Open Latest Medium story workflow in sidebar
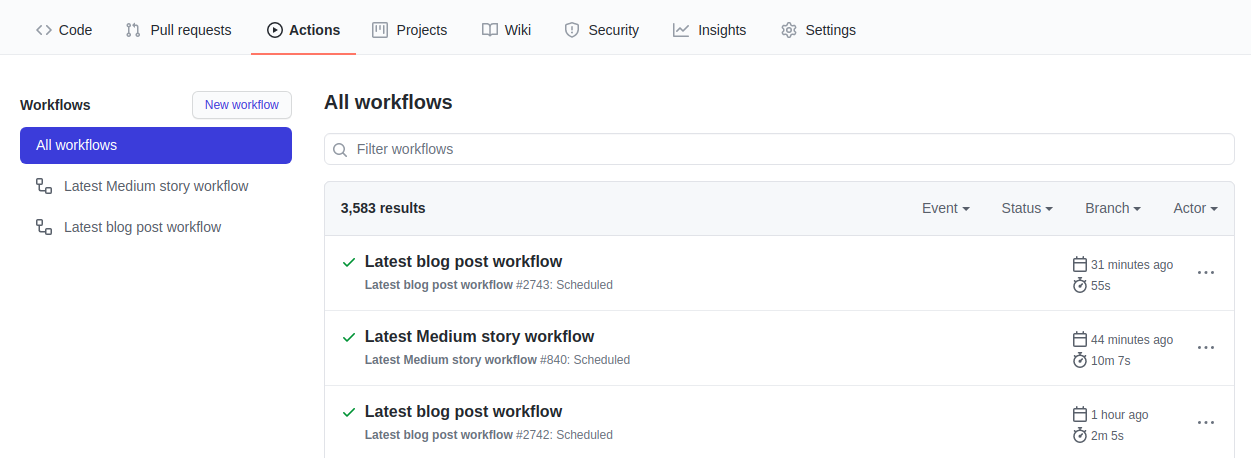The width and height of the screenshot is (1251, 458). [x=156, y=186]
